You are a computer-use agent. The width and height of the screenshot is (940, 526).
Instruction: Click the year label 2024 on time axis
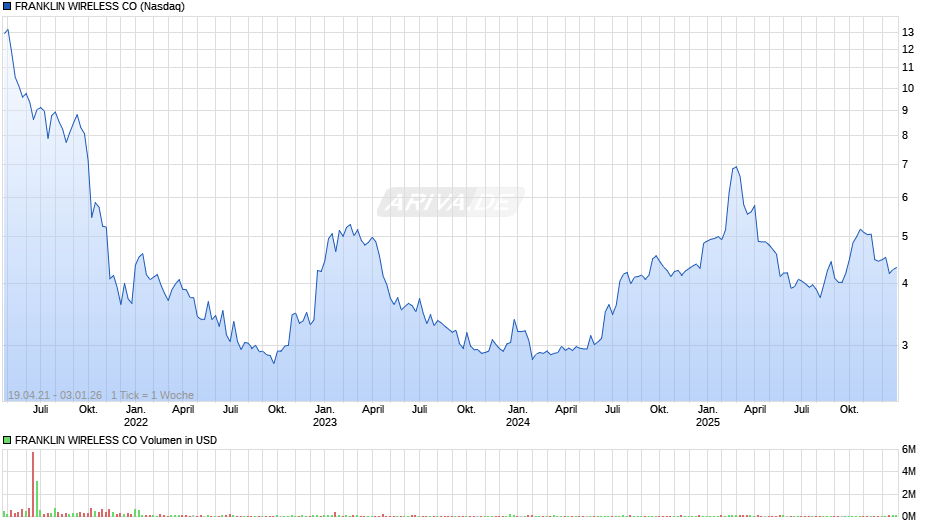tap(518, 422)
